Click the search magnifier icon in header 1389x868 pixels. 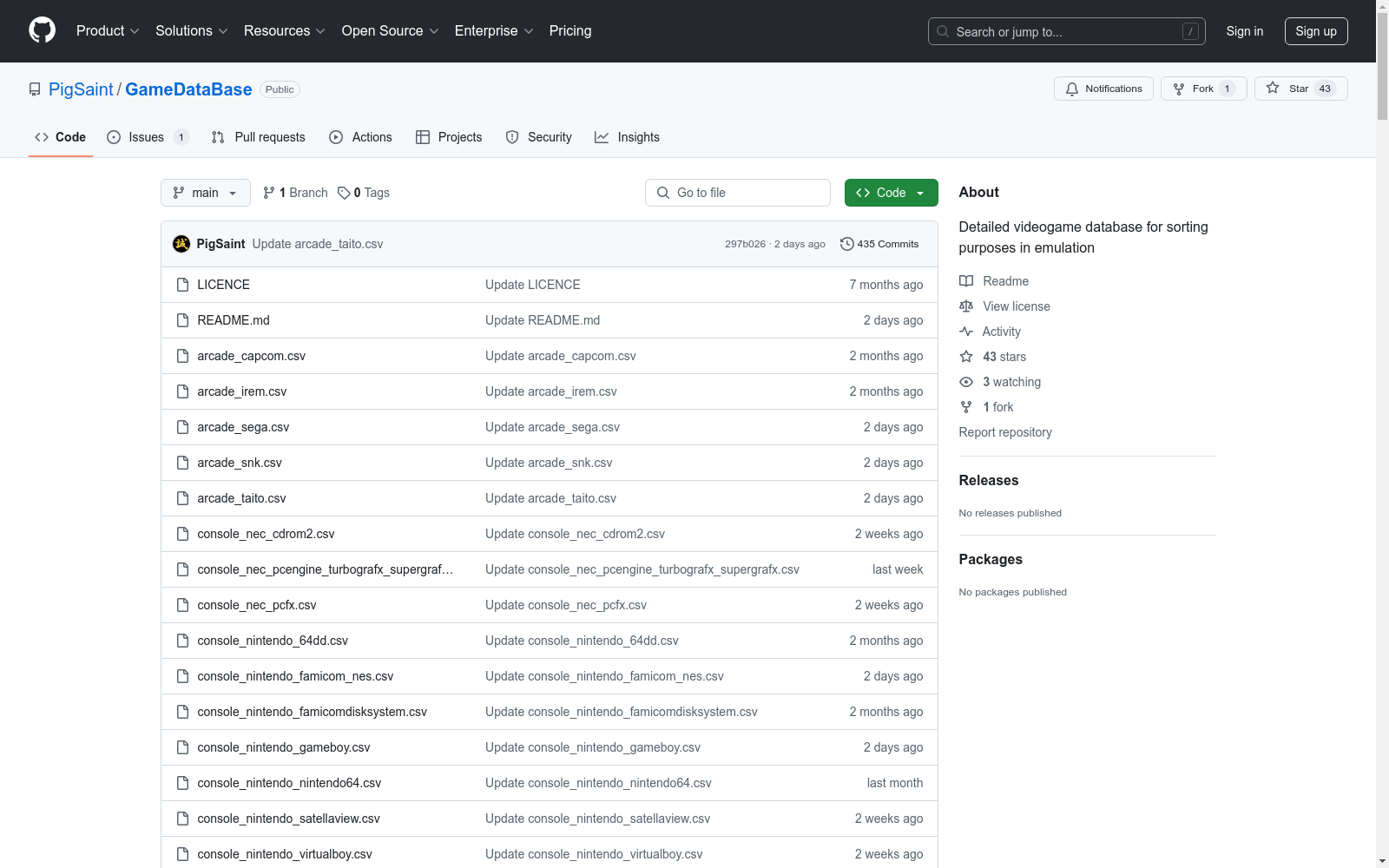point(943,31)
